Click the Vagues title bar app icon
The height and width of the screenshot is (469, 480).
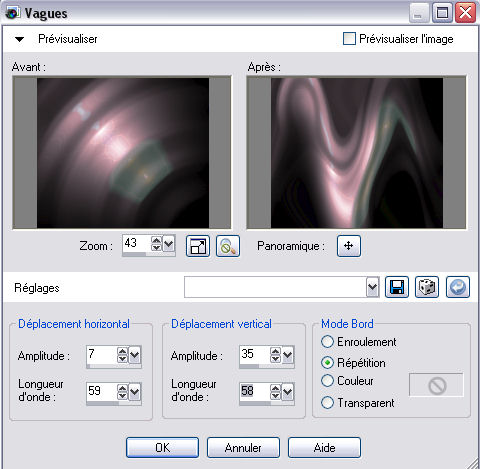[12, 13]
